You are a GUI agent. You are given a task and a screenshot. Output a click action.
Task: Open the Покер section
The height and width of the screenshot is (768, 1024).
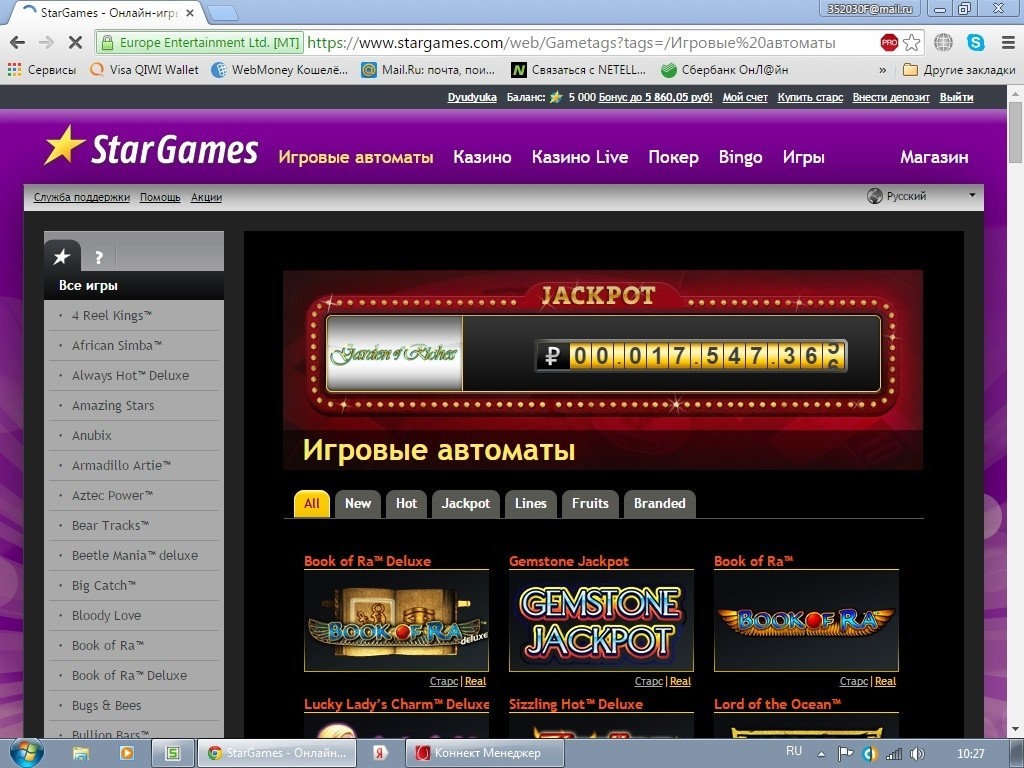(x=673, y=157)
